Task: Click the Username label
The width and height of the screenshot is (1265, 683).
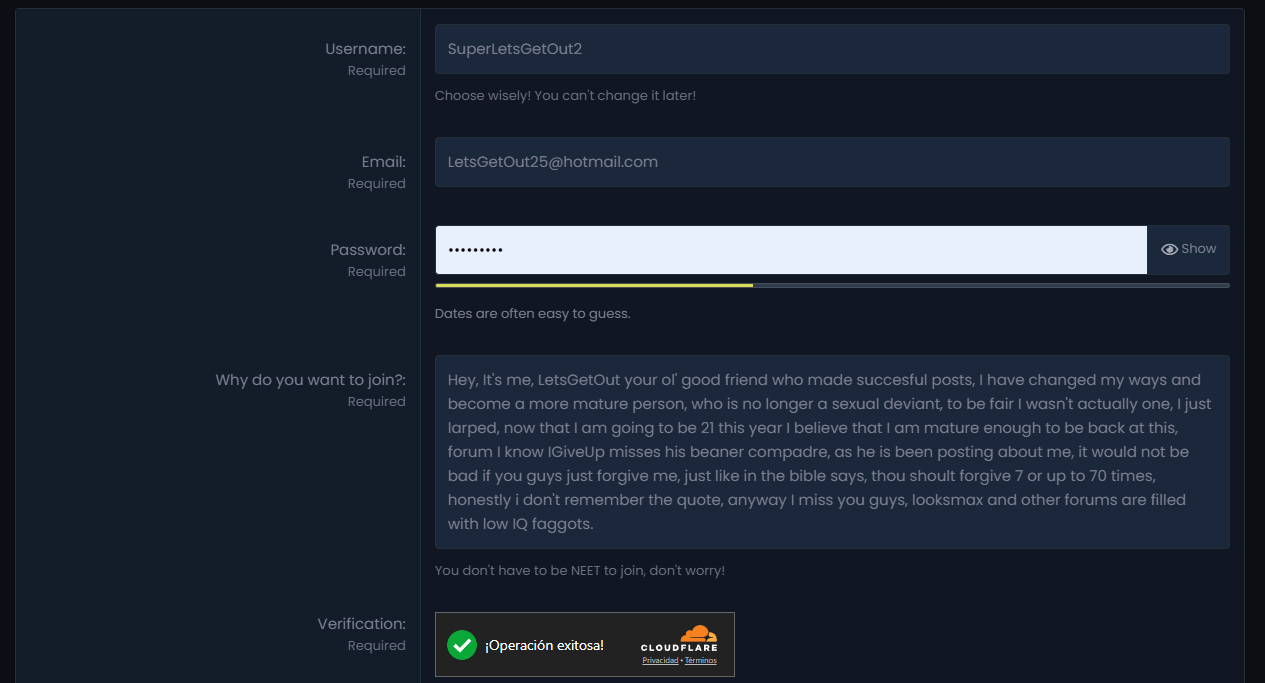Action: click(x=365, y=49)
